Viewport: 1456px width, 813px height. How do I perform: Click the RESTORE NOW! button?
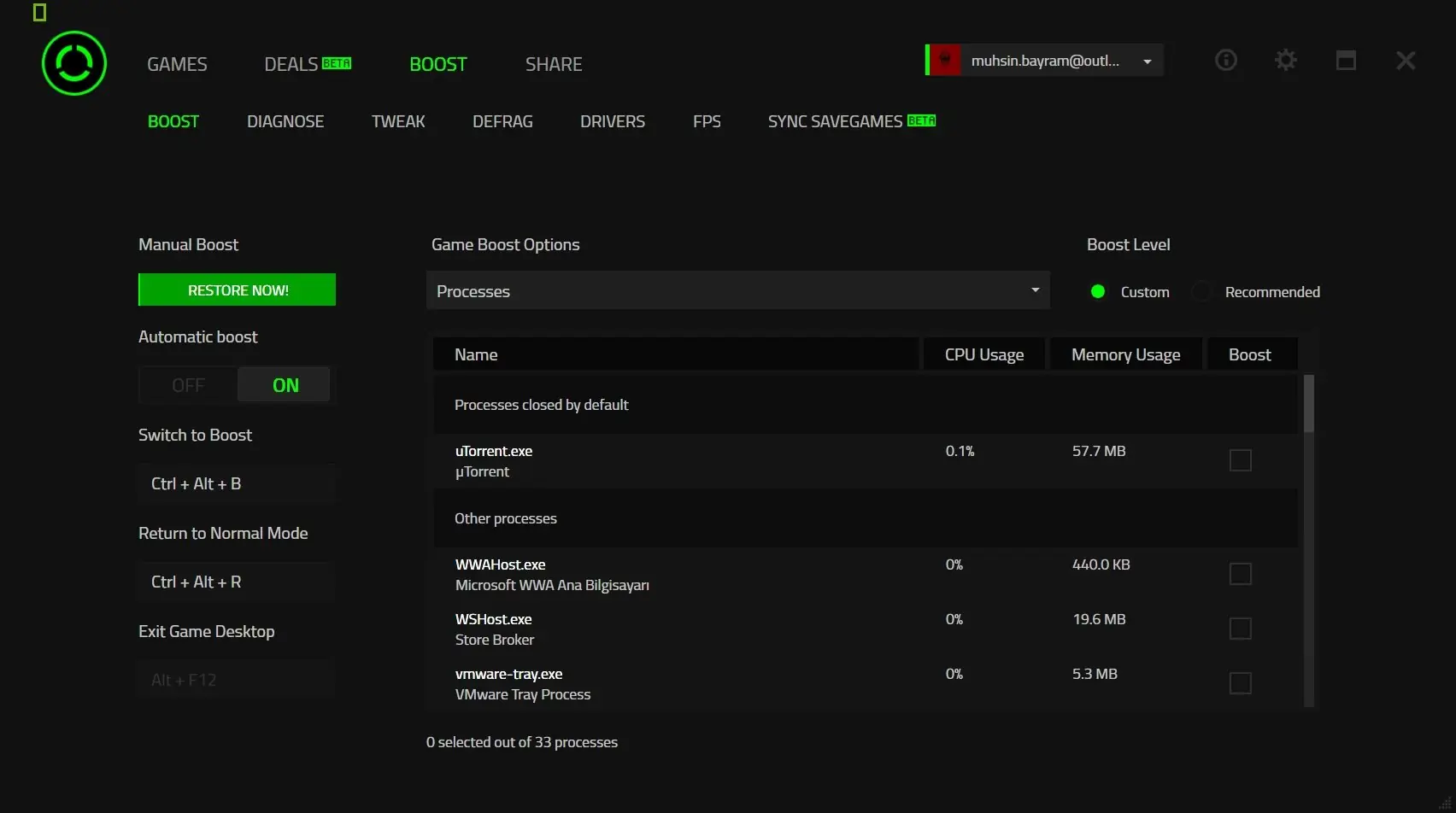tap(237, 290)
